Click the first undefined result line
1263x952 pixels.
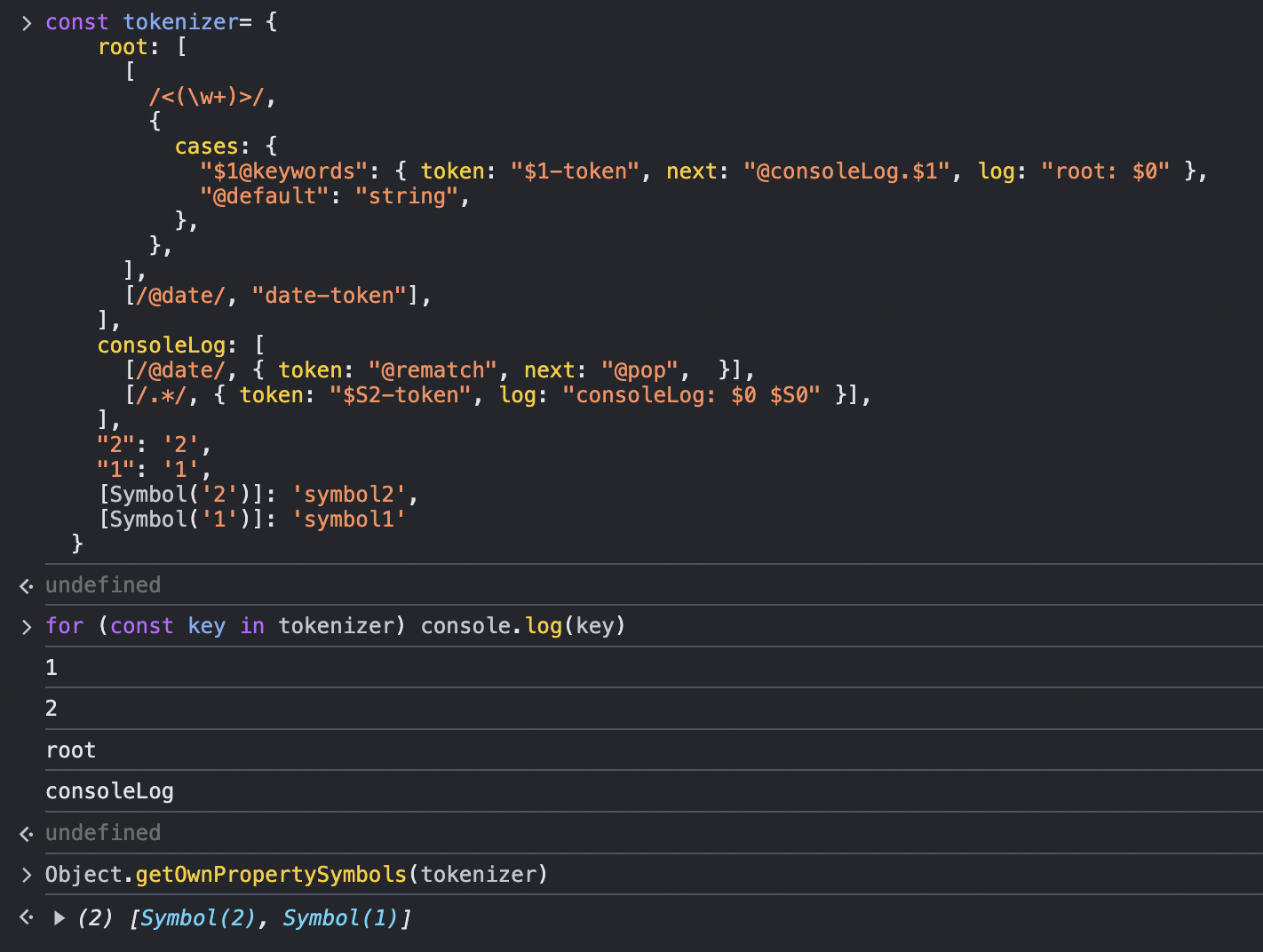click(x=103, y=585)
